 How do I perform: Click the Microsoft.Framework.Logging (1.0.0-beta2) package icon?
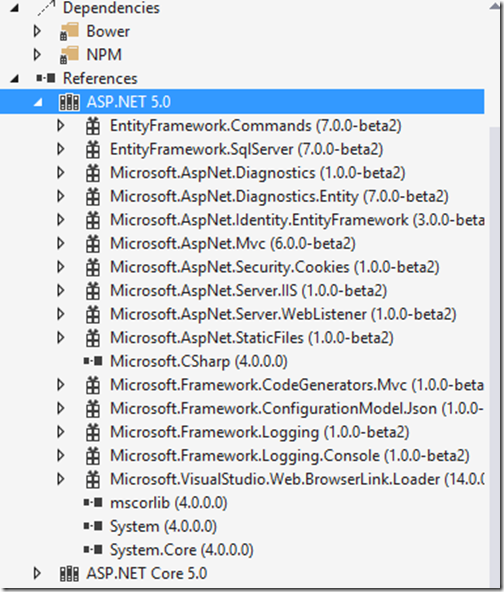tap(93, 432)
